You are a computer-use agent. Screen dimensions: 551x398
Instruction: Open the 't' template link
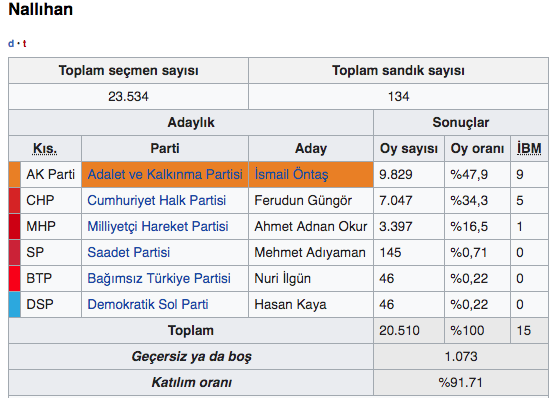(x=25, y=44)
